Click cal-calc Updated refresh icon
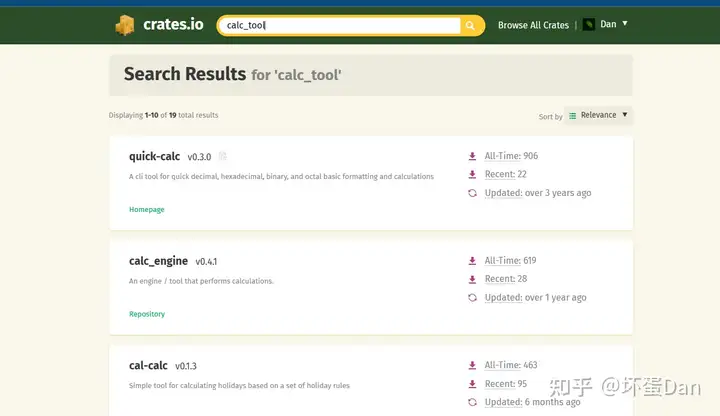 tap(472, 402)
